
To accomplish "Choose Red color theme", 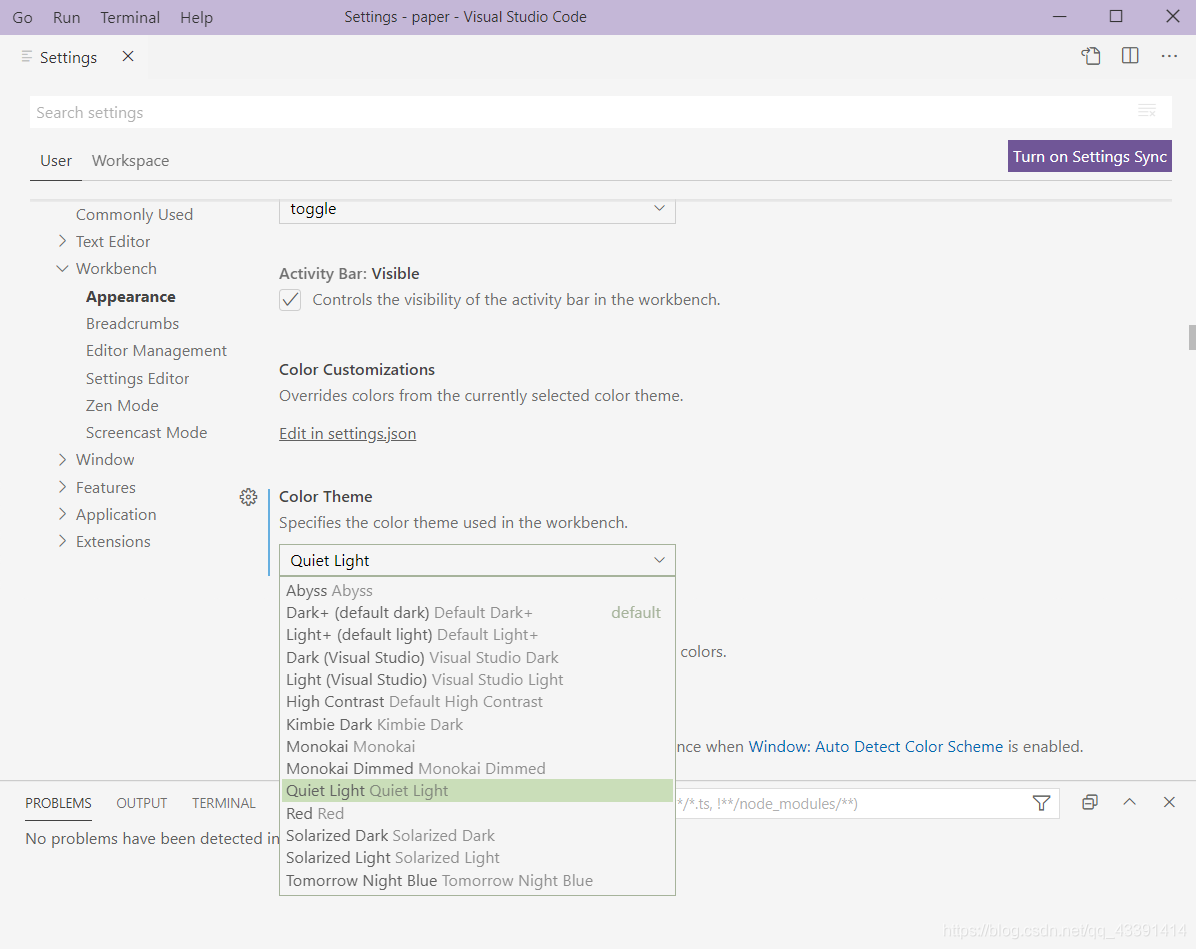I will point(477,813).
